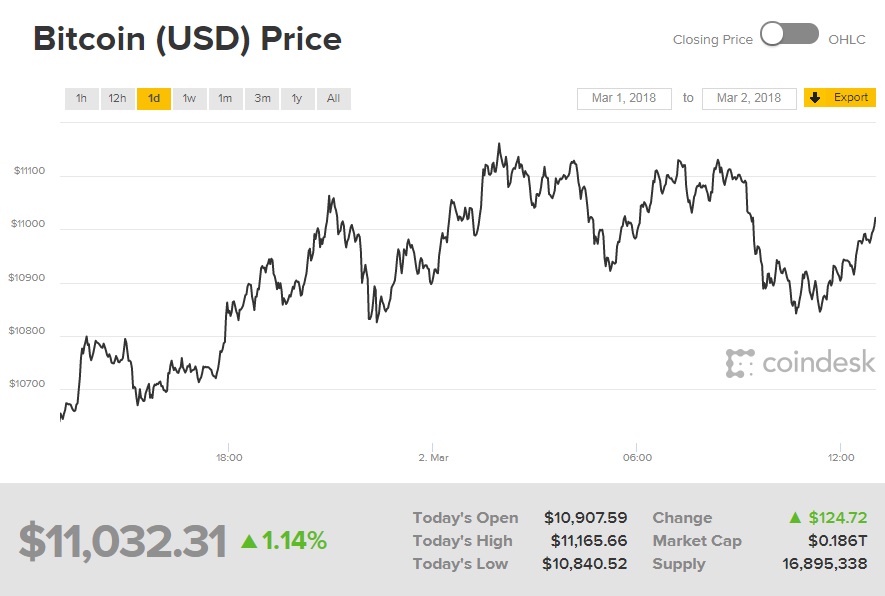Click the CoinDesk logo icon
Viewport: 885px width, 596px height.
[740, 363]
